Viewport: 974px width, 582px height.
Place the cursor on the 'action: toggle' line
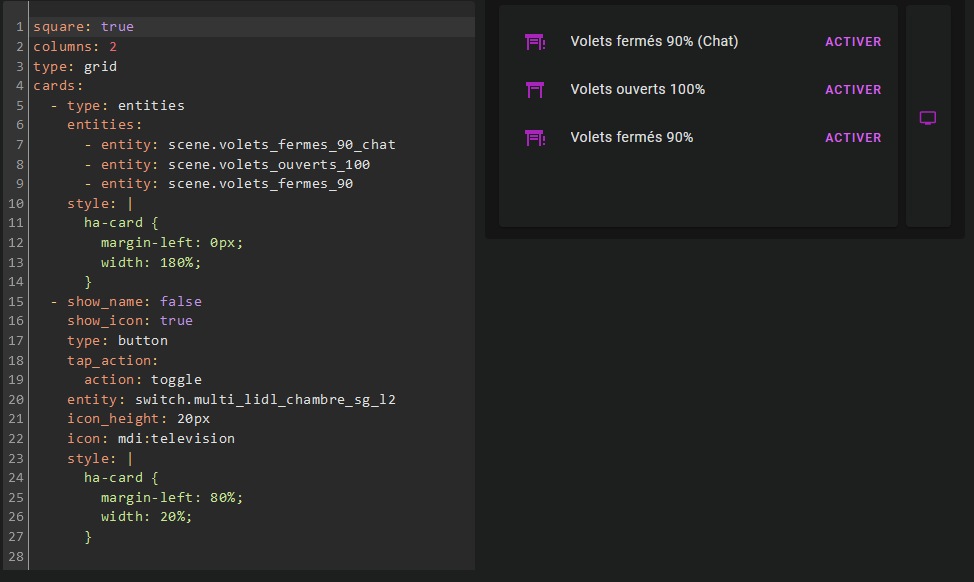click(x=143, y=380)
